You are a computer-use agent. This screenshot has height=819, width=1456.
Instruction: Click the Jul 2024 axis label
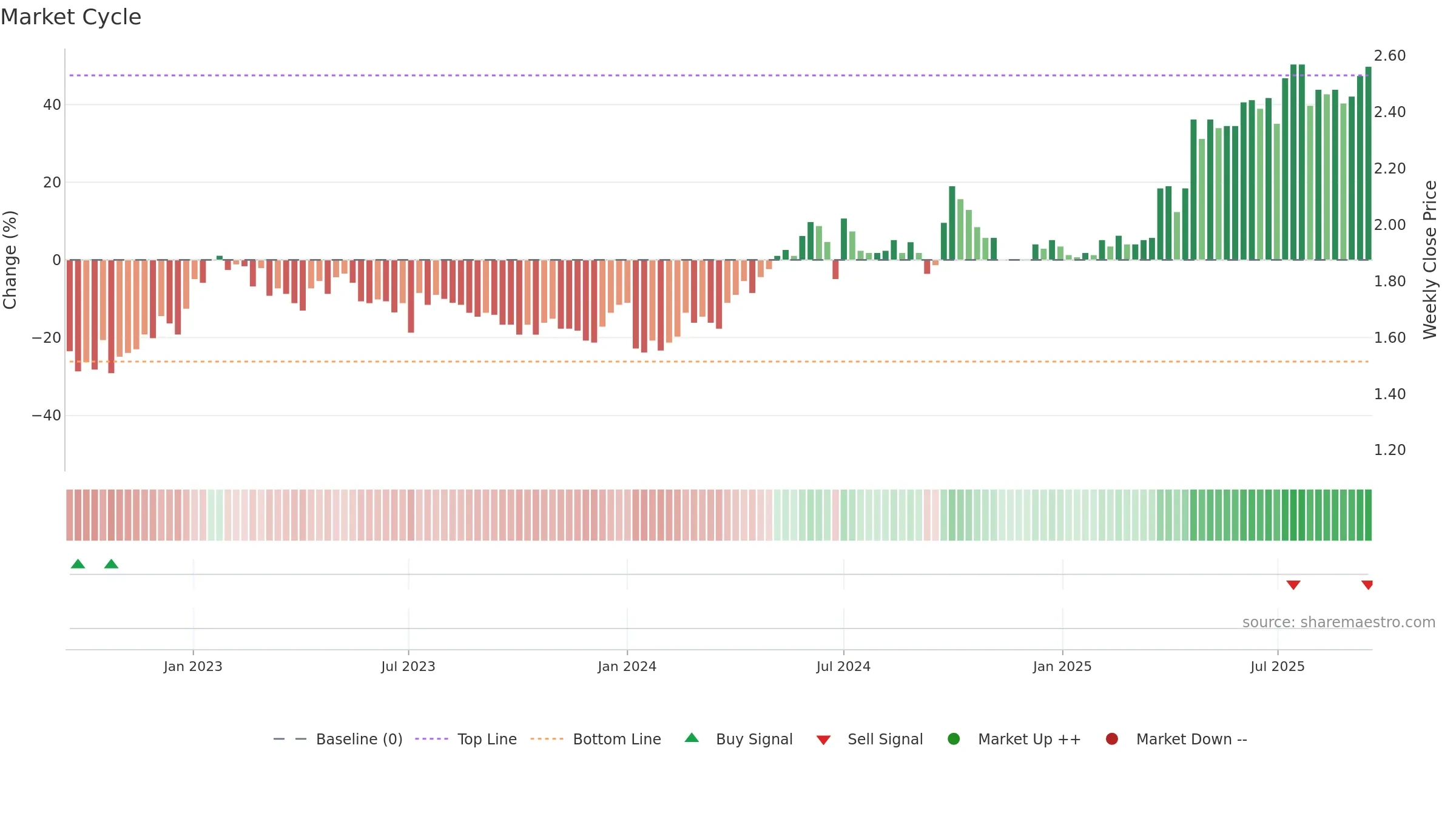click(843, 666)
